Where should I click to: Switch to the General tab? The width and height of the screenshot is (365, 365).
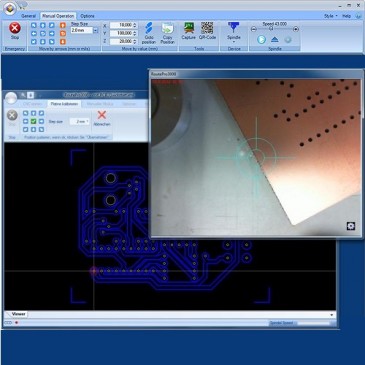click(28, 16)
